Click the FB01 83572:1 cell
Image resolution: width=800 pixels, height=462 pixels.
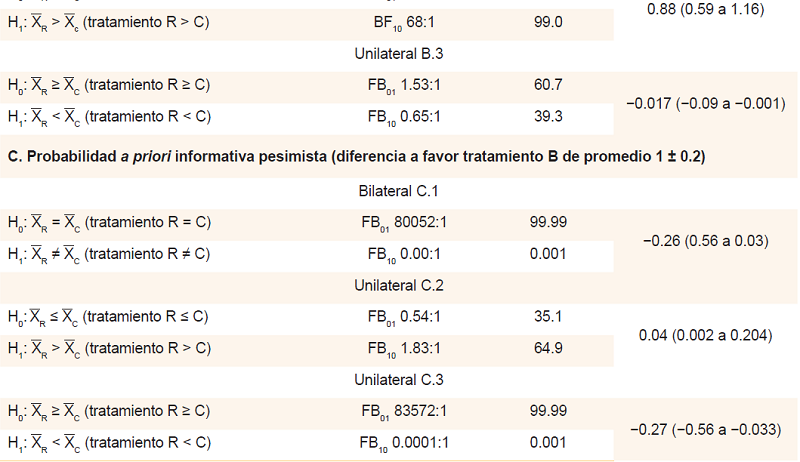pos(405,411)
